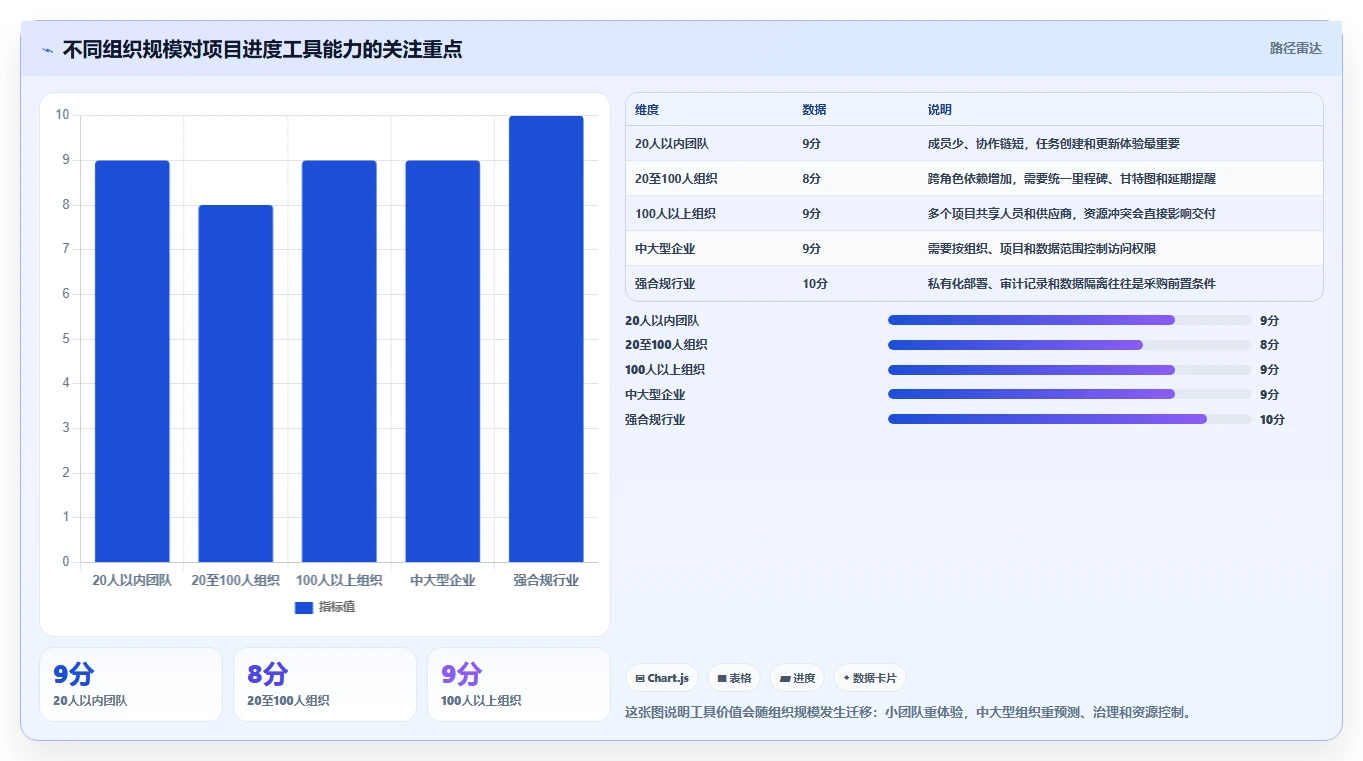The width and height of the screenshot is (1363, 761).
Task: Open the 9分 100人以上组织 data card
Action: (x=519, y=684)
